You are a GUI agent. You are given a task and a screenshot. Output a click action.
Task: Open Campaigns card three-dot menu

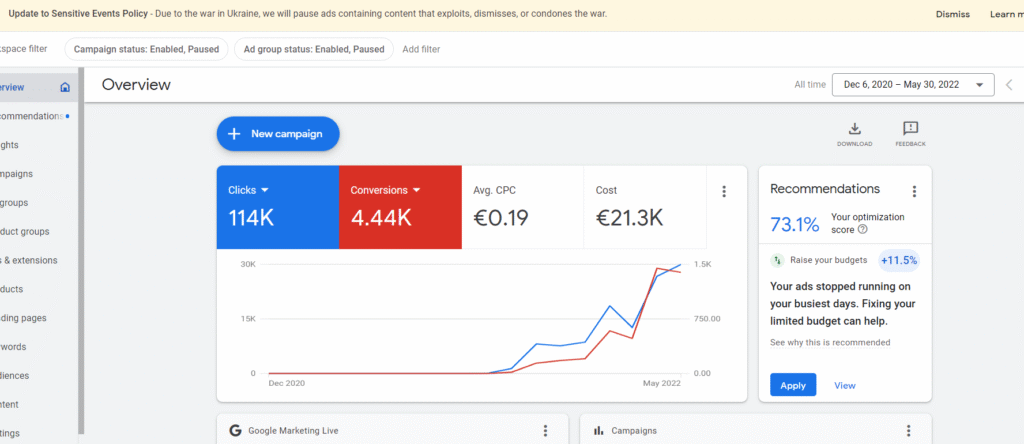(x=908, y=431)
